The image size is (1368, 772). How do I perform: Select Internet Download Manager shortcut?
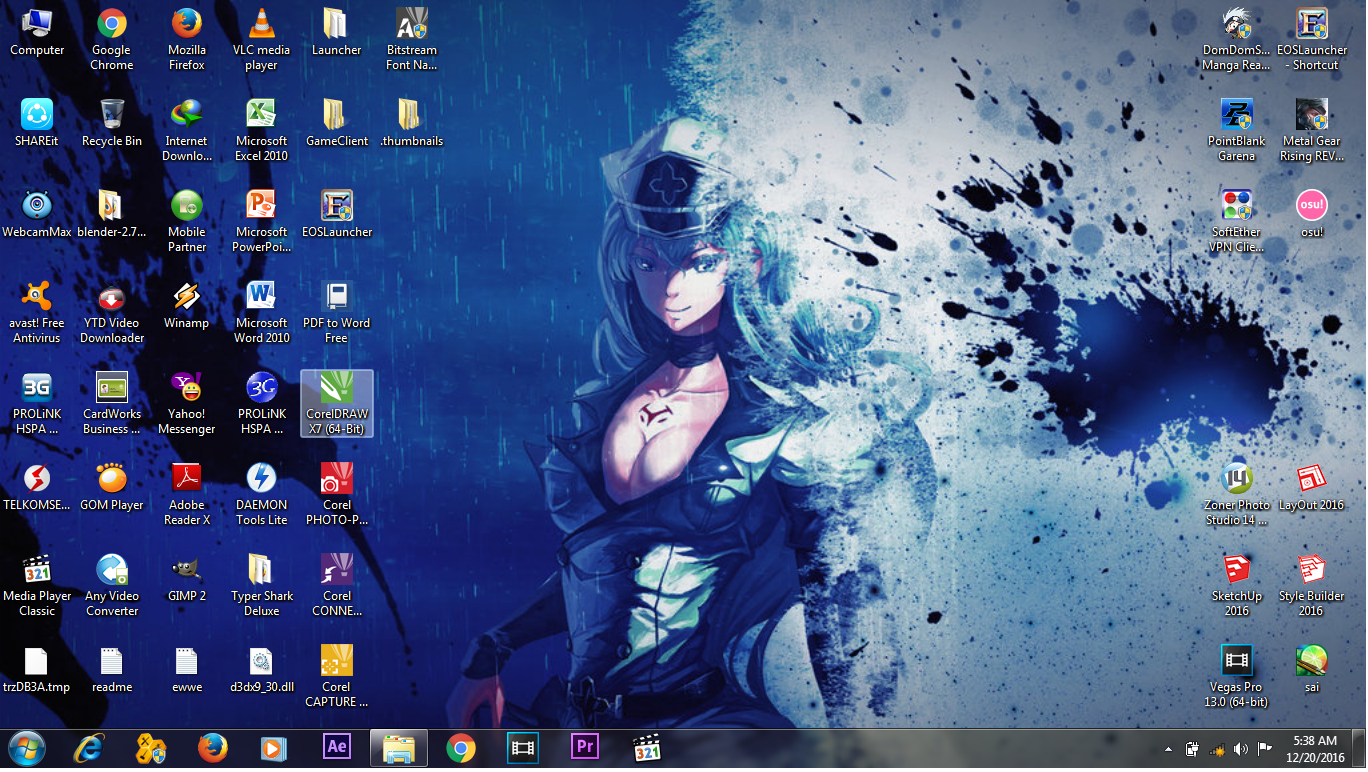tap(187, 130)
